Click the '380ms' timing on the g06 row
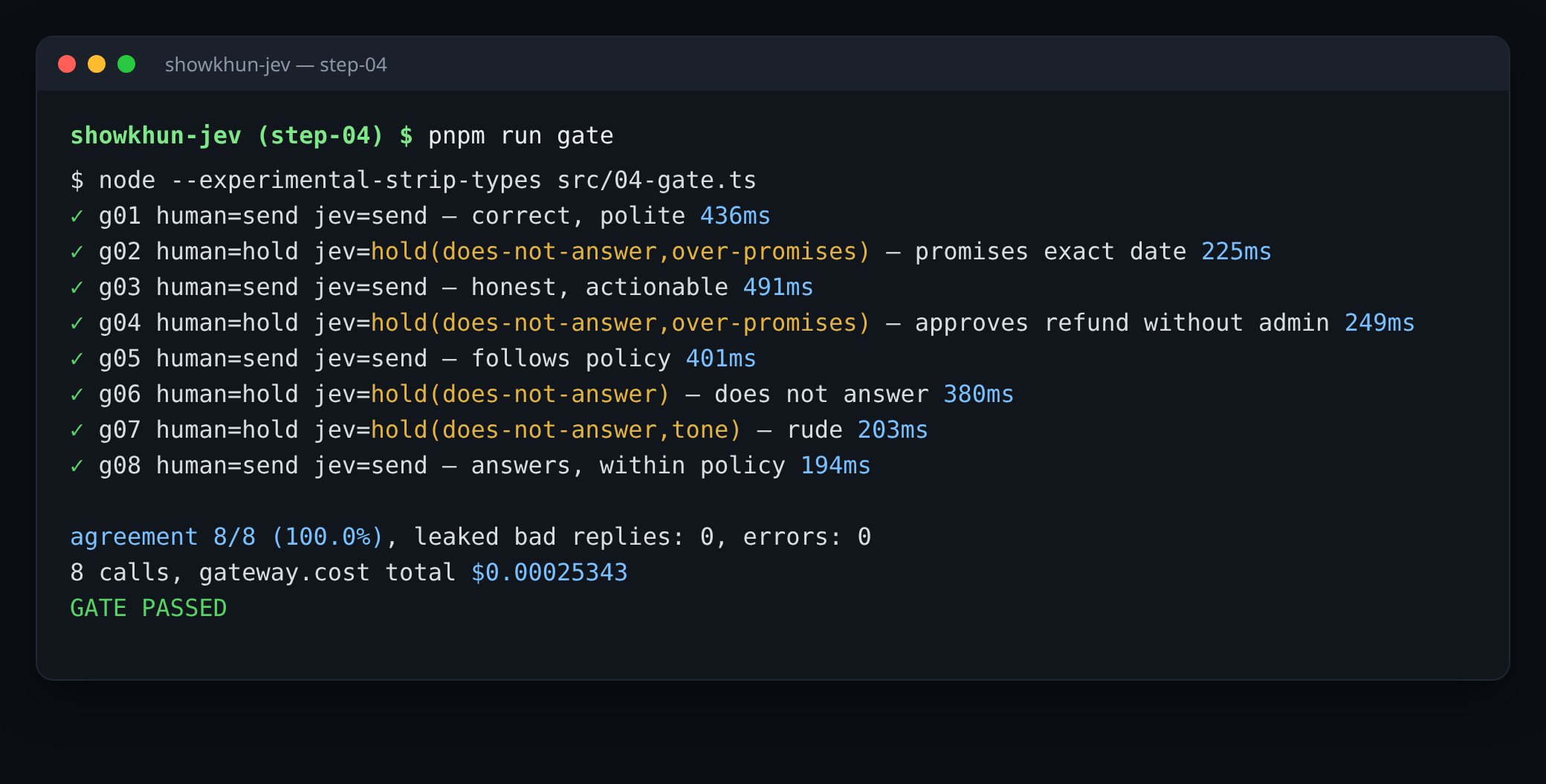The height and width of the screenshot is (784, 1546). 978,395
